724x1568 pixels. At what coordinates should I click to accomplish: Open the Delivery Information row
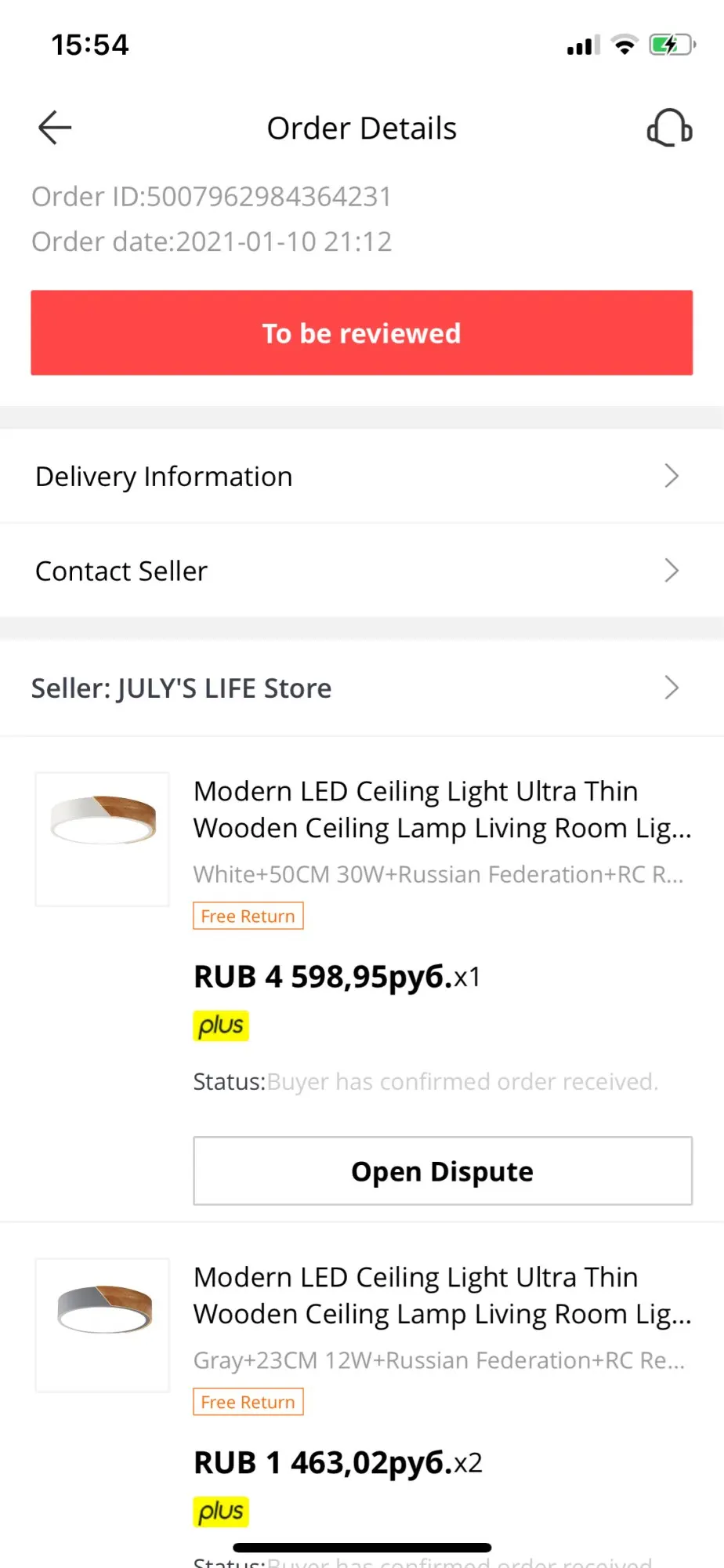tap(362, 476)
